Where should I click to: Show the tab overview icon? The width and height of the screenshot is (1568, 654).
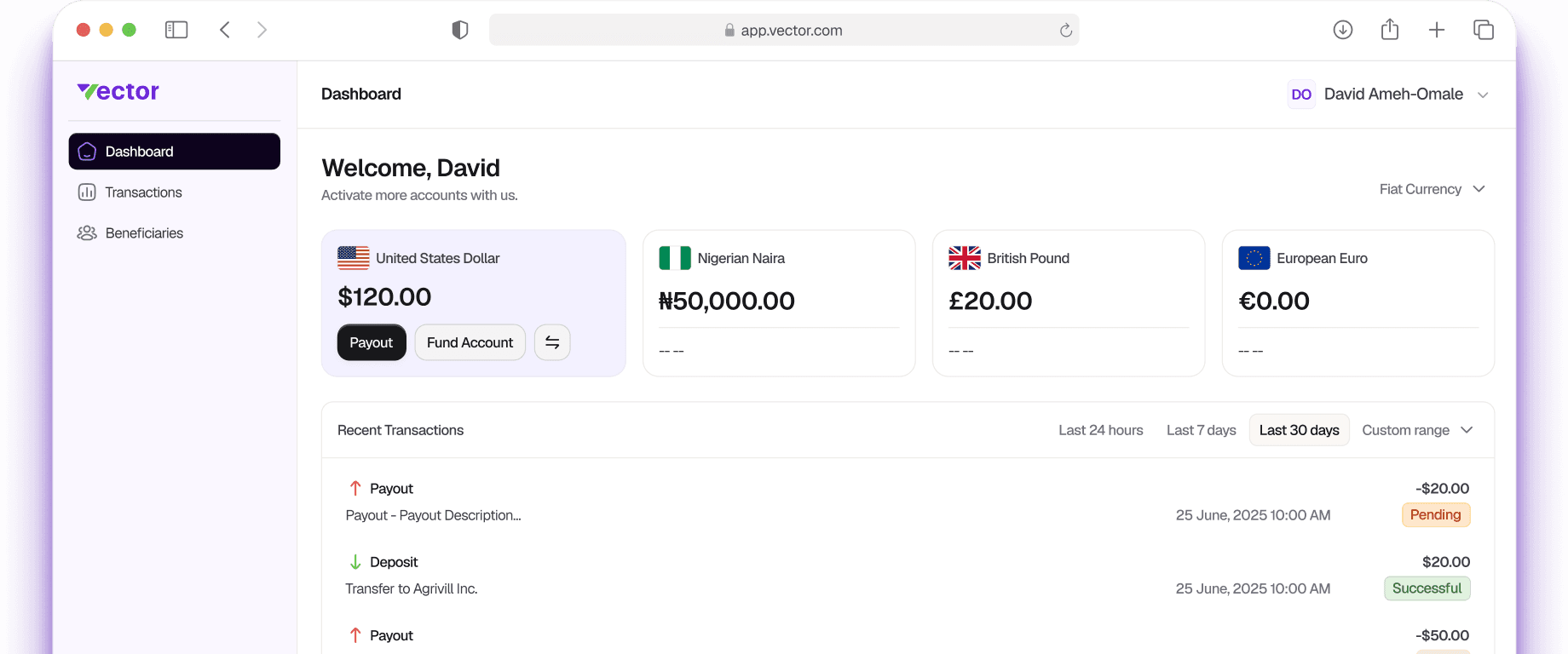1484,30
